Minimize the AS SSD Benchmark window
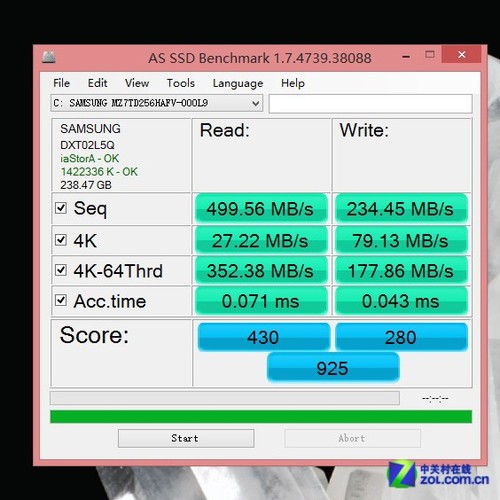500x500 pixels. [x=406, y=56]
